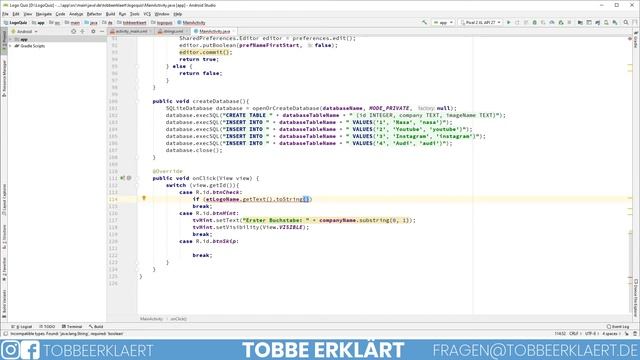The width and height of the screenshot is (640, 360).
Task: Click the Debug app bug icon
Action: click(534, 22)
